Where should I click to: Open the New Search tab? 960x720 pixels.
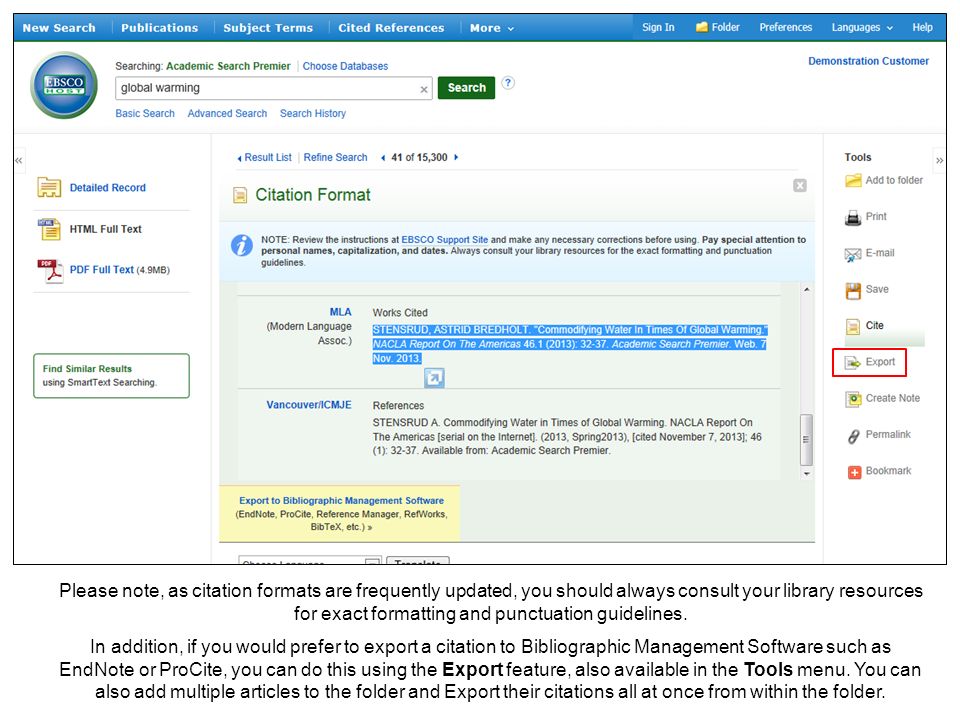click(59, 28)
